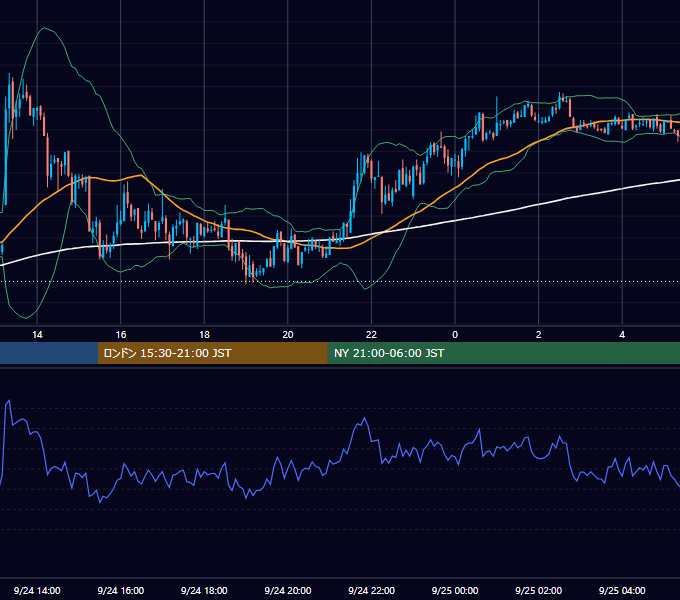This screenshot has height=600, width=680.
Task: Click hour label '22' under the price chart
Action: (x=371, y=334)
